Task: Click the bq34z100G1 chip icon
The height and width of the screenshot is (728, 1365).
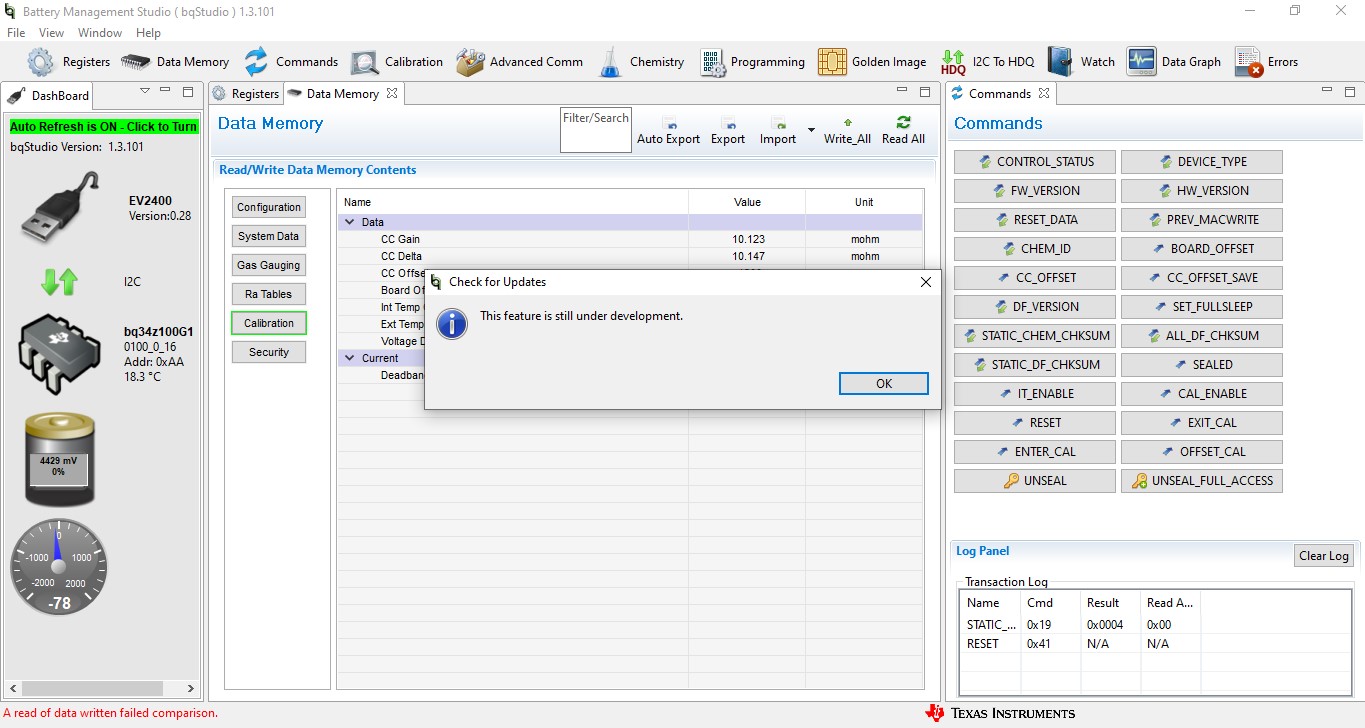Action: click(x=60, y=355)
